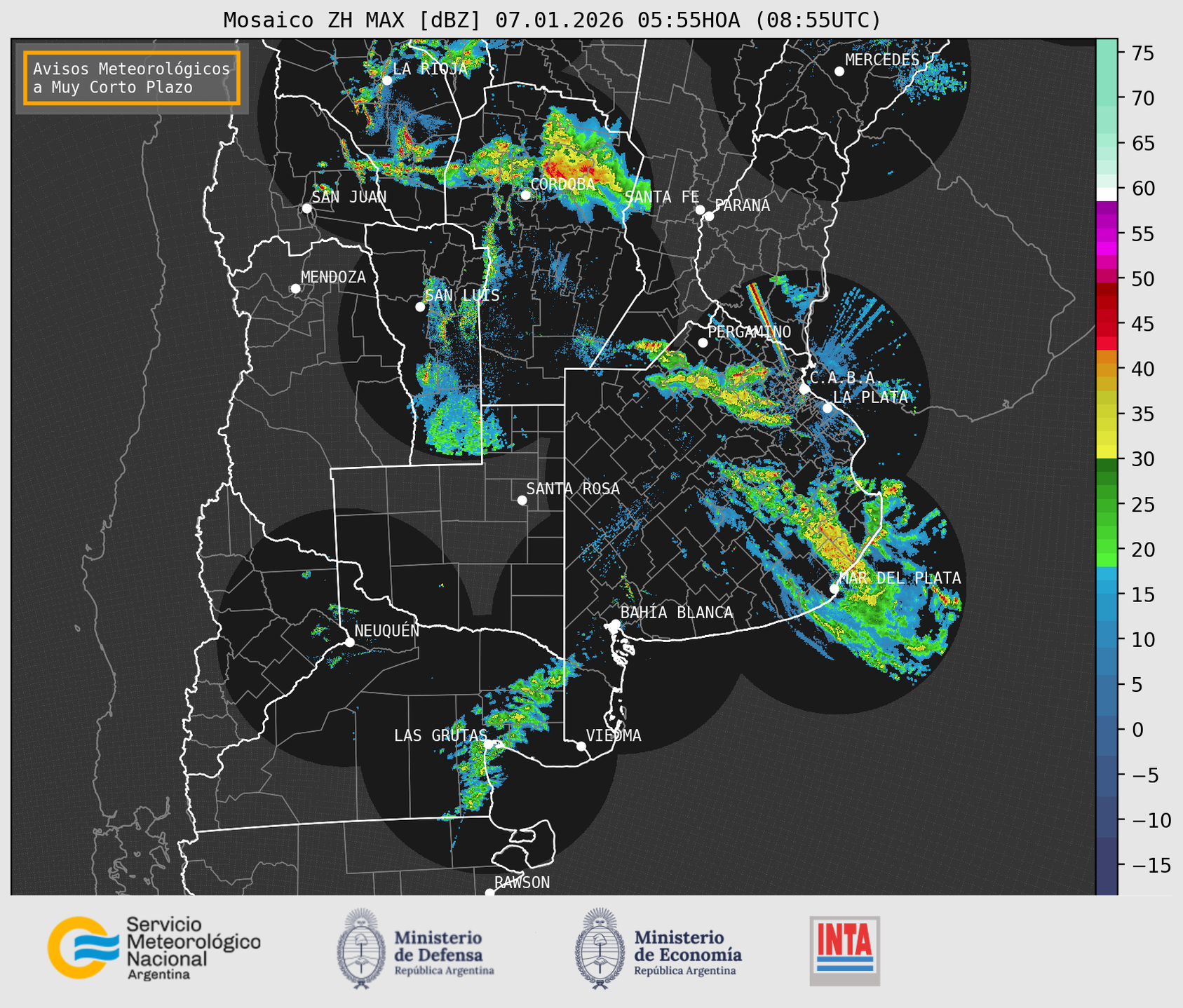1183x1008 pixels.
Task: Click the PERGAMINO city label
Action: click(750, 332)
